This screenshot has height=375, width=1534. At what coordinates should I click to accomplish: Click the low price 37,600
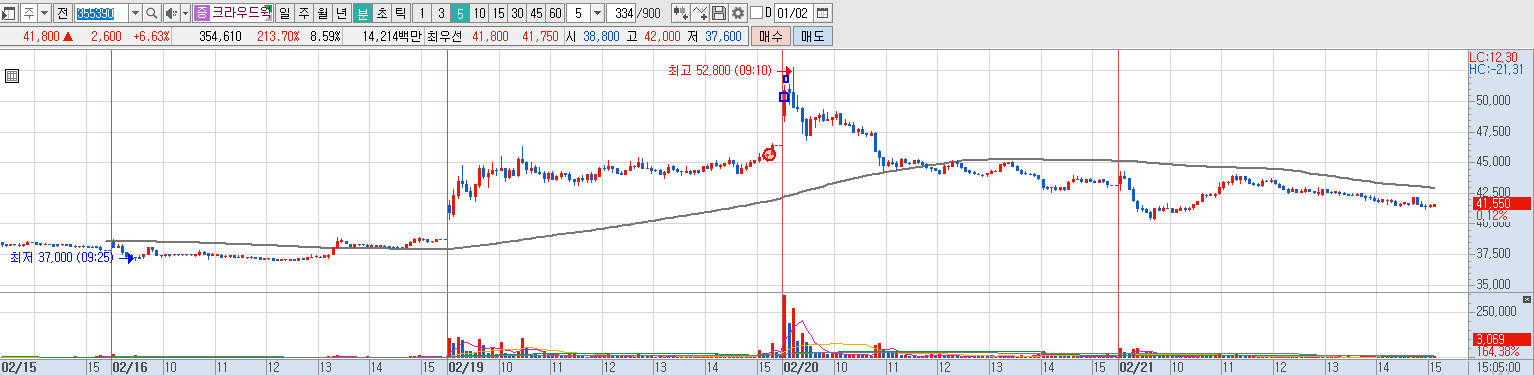pyautogui.click(x=723, y=36)
